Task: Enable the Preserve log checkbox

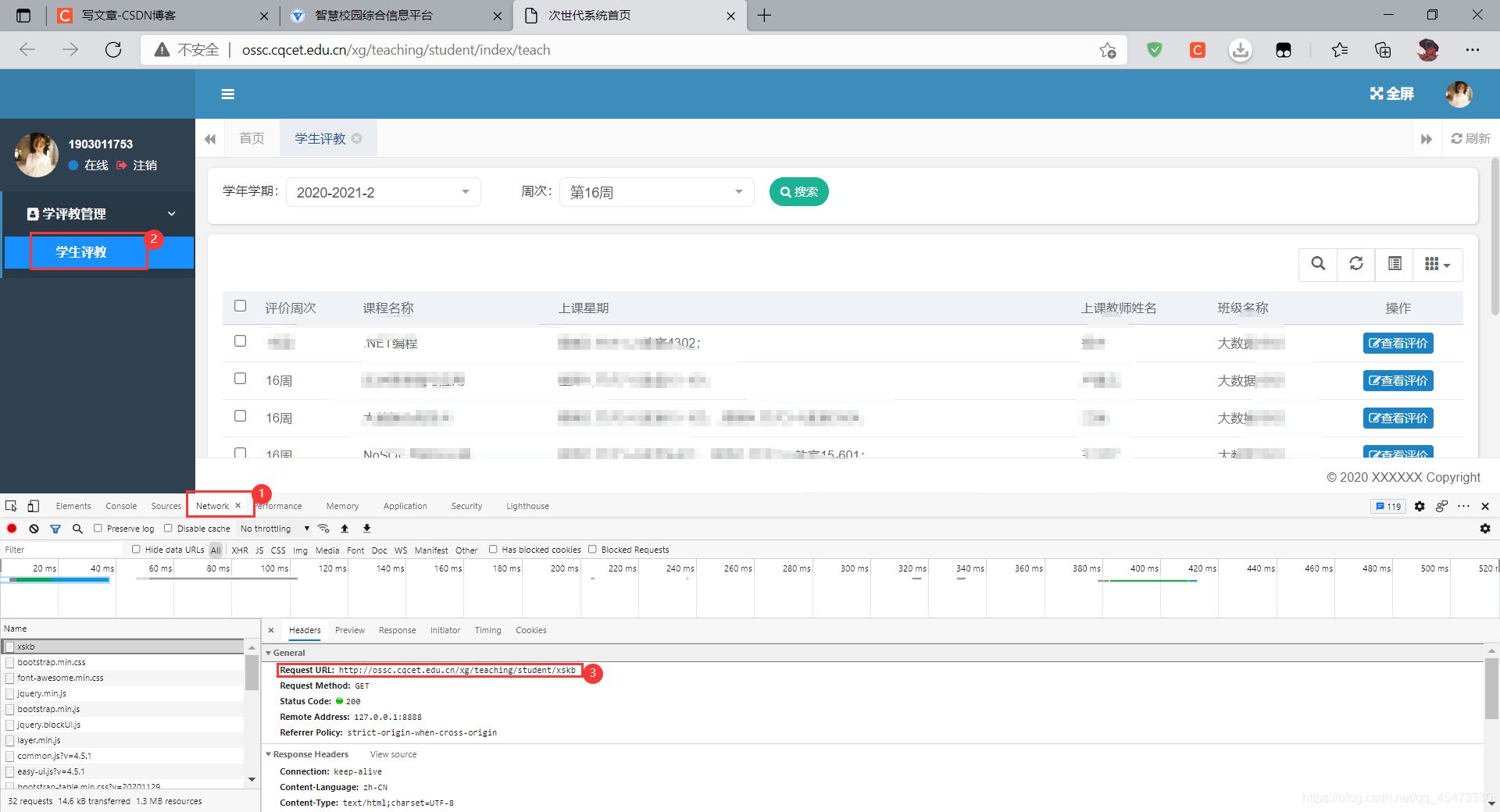Action: point(98,529)
